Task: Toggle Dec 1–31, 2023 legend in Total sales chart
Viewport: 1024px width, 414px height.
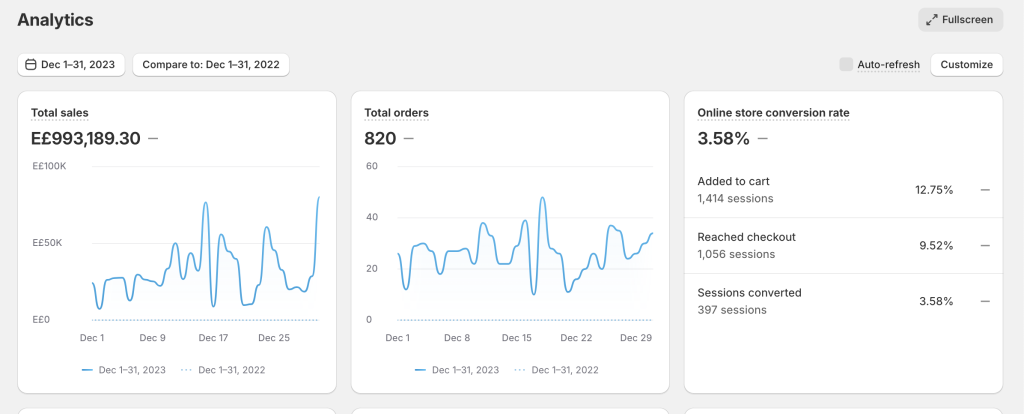Action: [124, 370]
